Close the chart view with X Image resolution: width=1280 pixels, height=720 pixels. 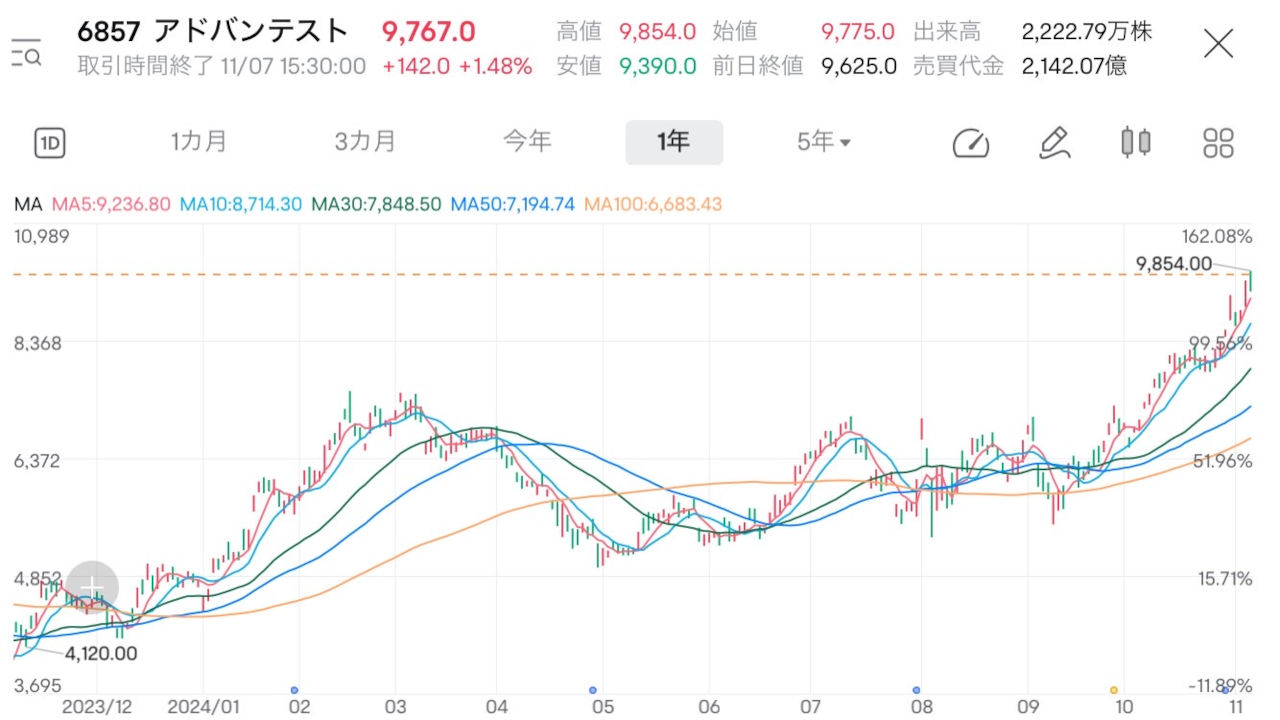[x=1218, y=44]
